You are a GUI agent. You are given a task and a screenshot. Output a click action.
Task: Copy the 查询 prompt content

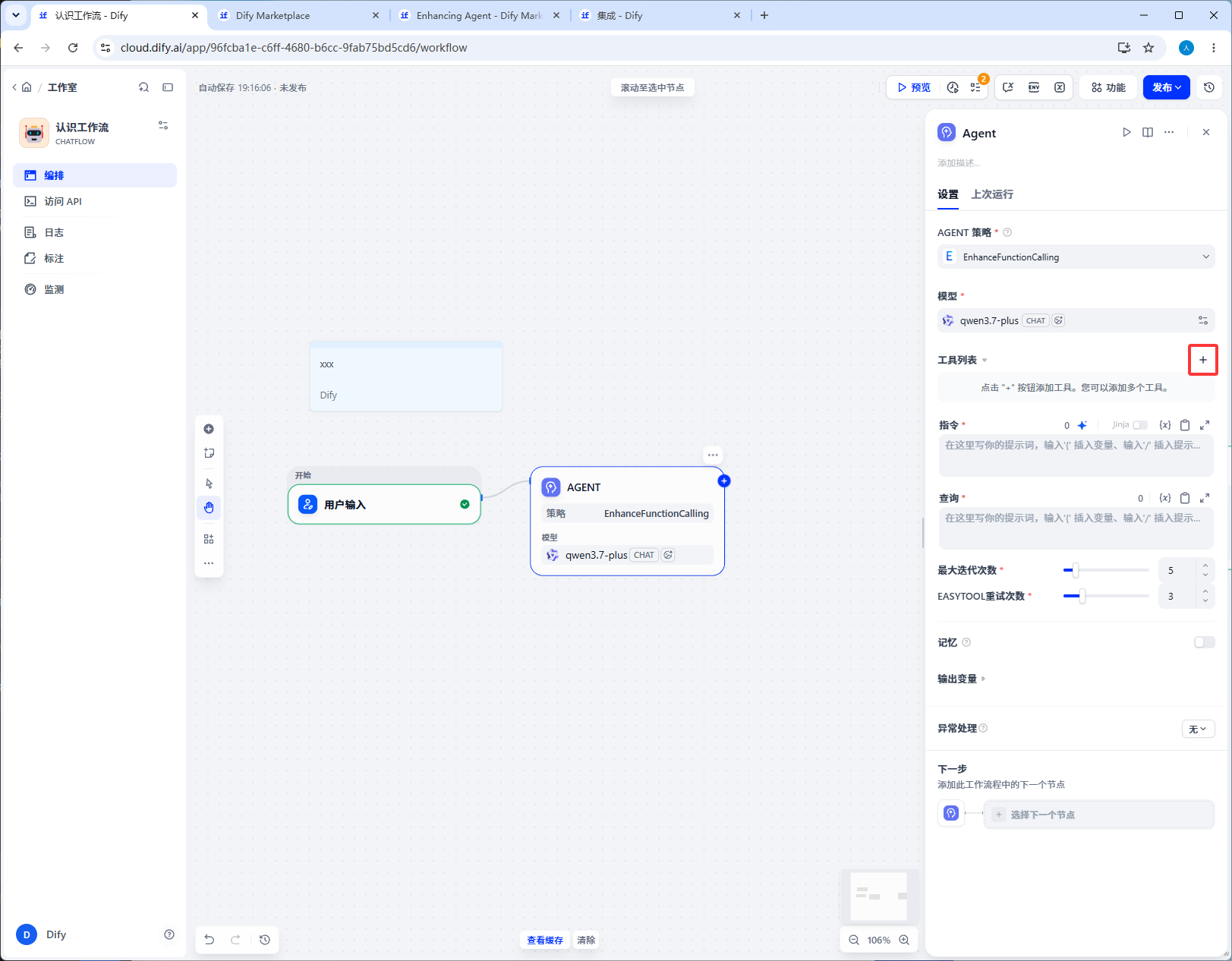[x=1185, y=498]
